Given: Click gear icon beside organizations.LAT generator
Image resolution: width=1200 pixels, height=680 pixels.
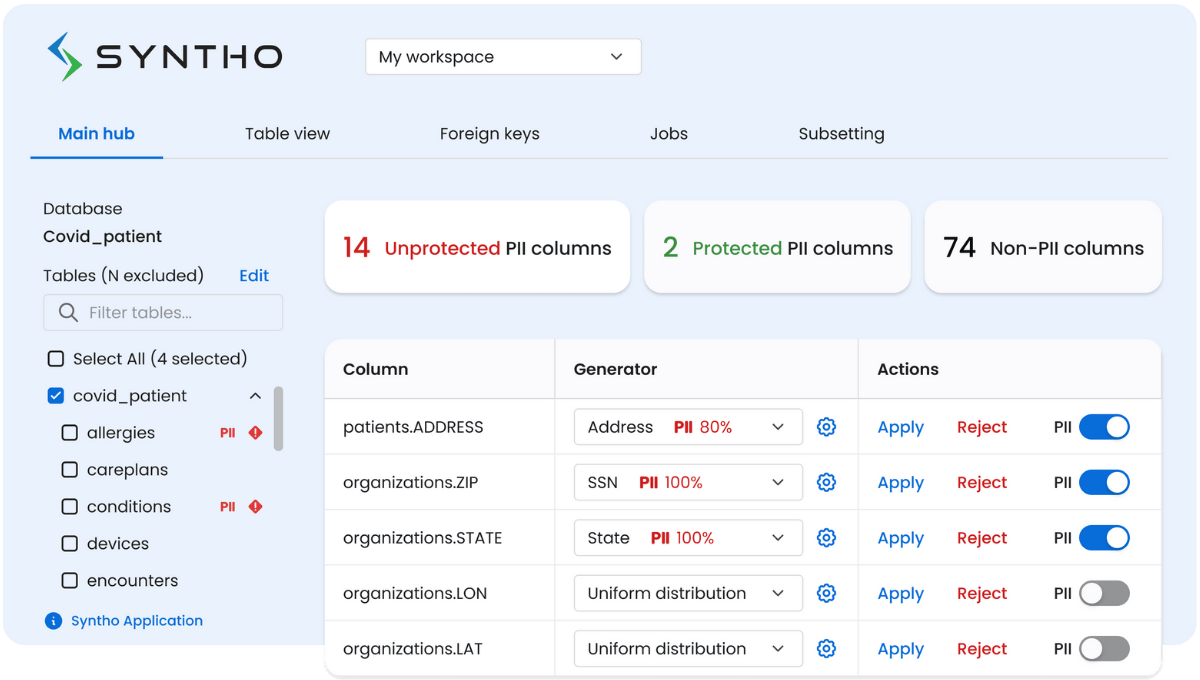Looking at the screenshot, I should point(826,649).
